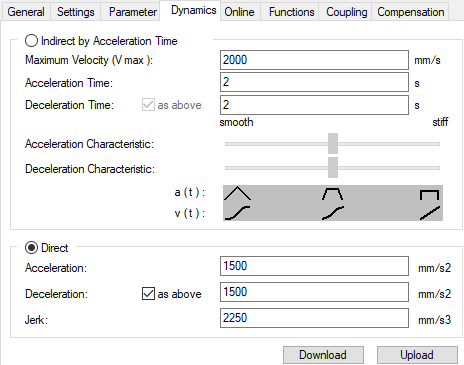Screen dimensions: 464x365
Task: Toggle 'as above' checkbox for Deceleration Time
Action: [148, 105]
